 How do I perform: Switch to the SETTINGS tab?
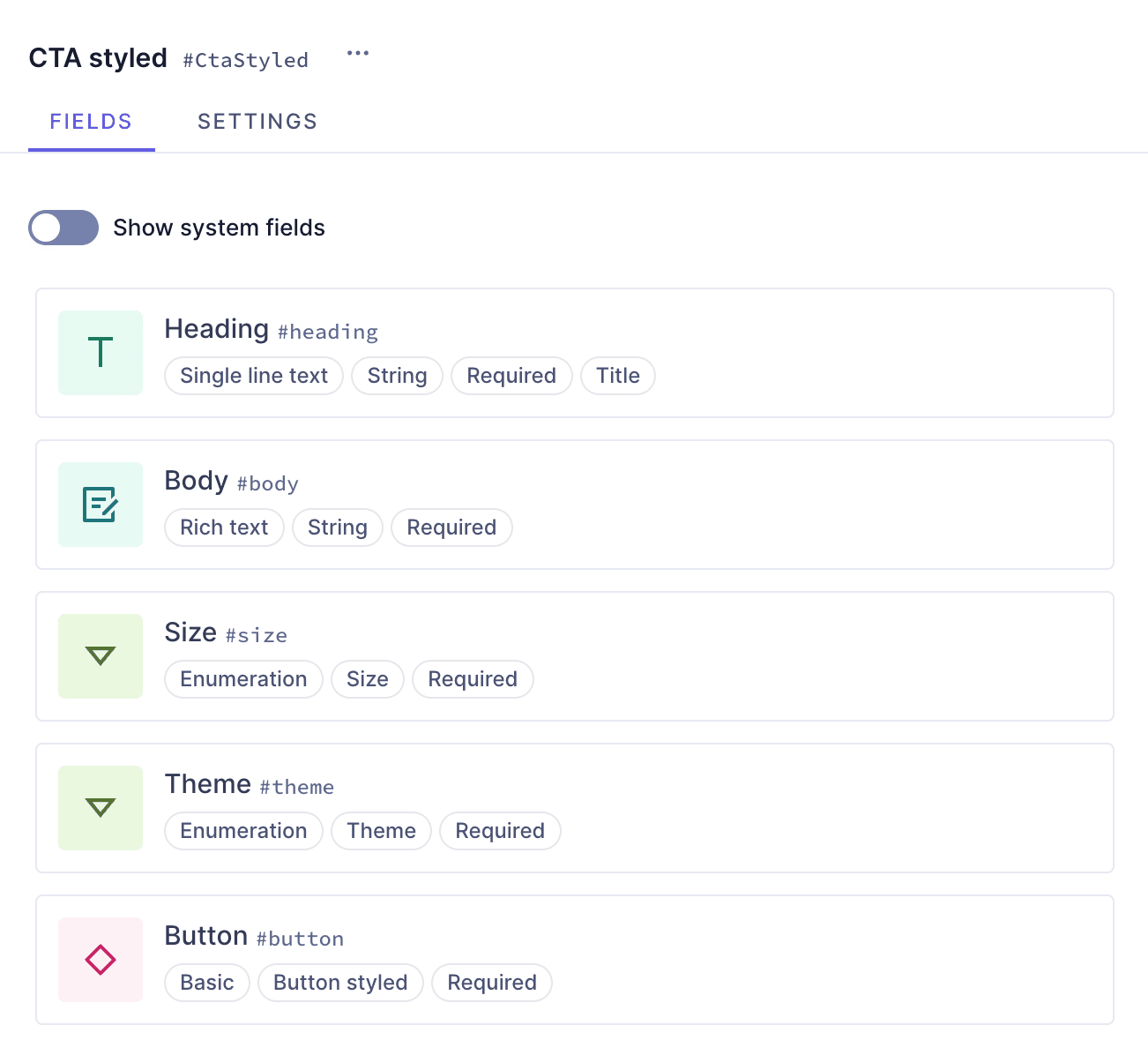257,121
